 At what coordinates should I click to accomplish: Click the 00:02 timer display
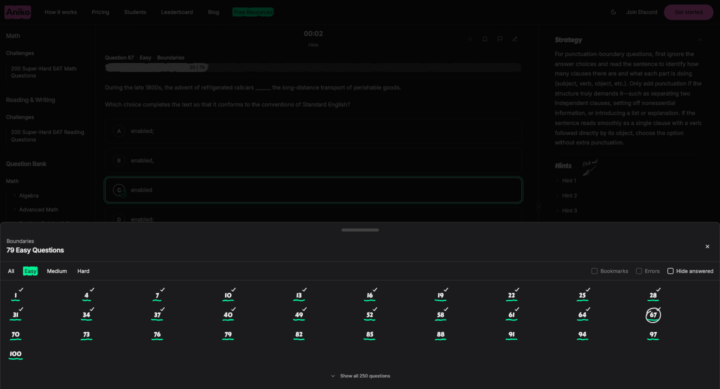click(313, 34)
